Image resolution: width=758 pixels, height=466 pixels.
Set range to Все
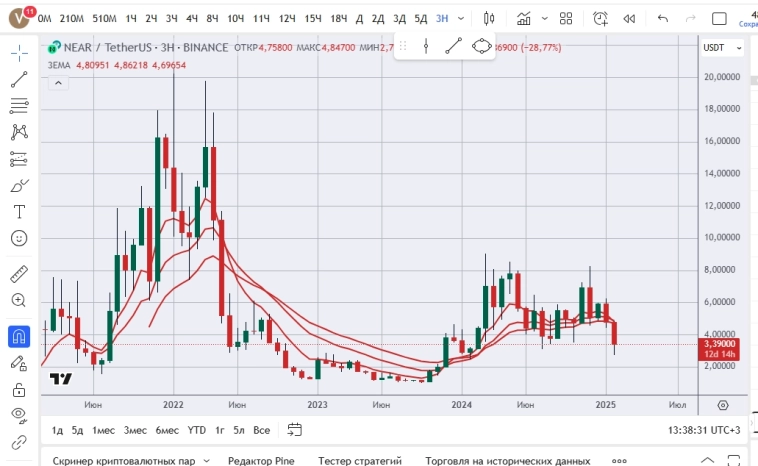point(262,430)
